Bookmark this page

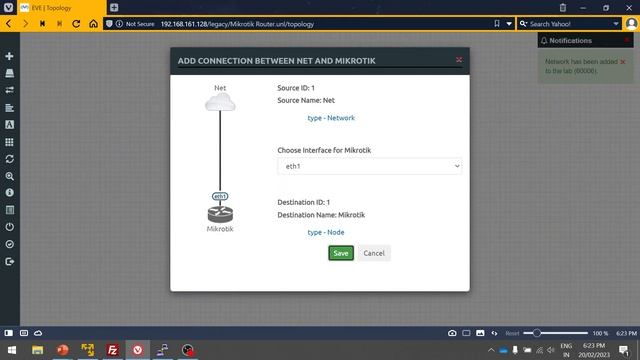pos(497,24)
